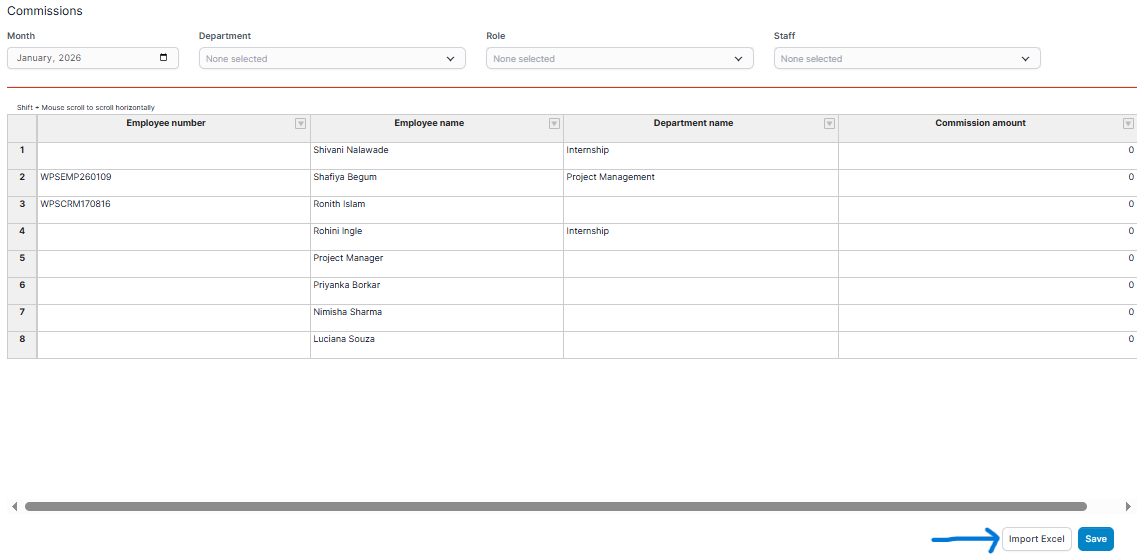1146x560 pixels.
Task: Click the Save button
Action: [x=1096, y=539]
